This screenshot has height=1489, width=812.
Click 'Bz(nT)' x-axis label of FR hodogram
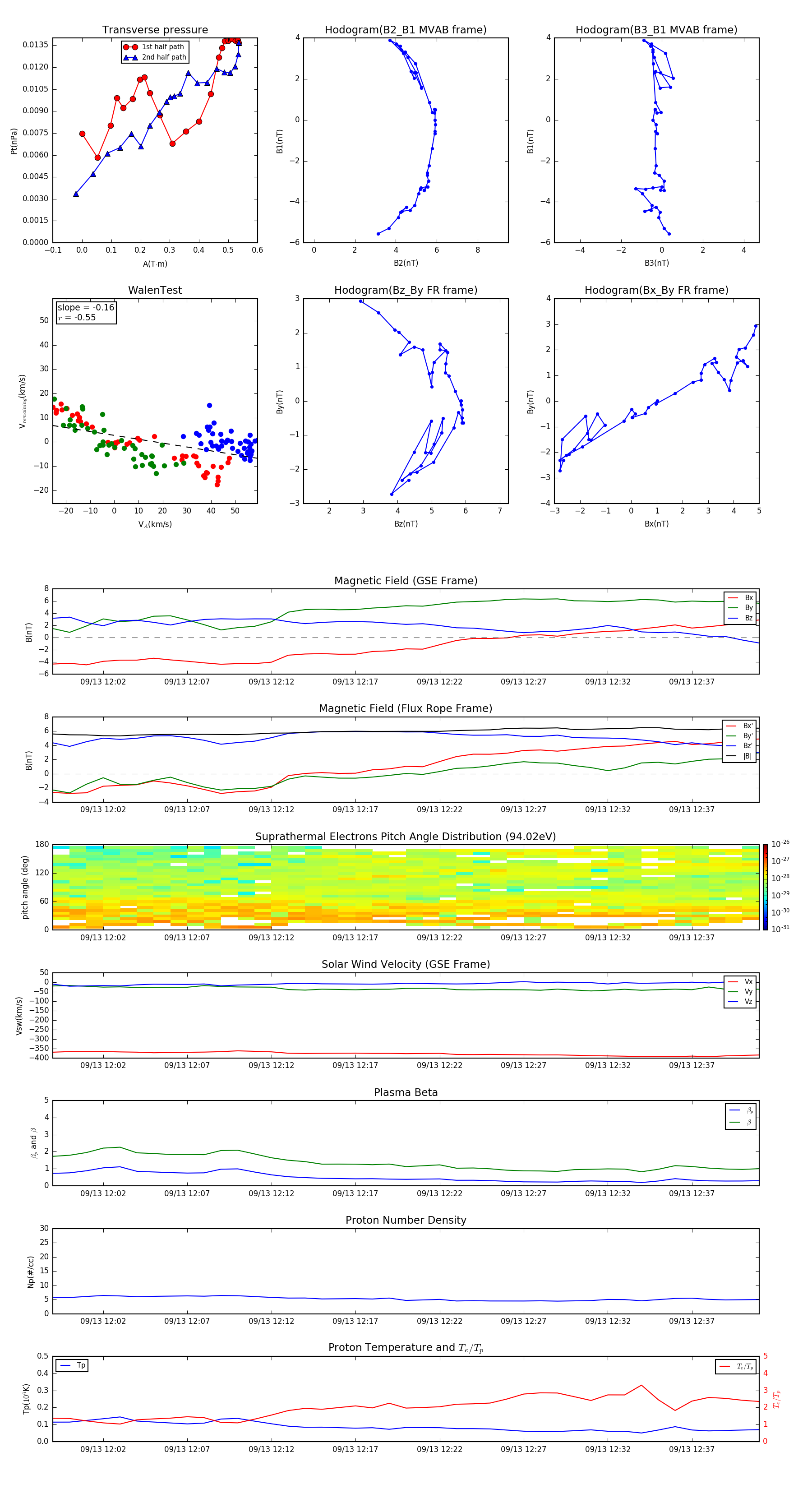(x=406, y=524)
